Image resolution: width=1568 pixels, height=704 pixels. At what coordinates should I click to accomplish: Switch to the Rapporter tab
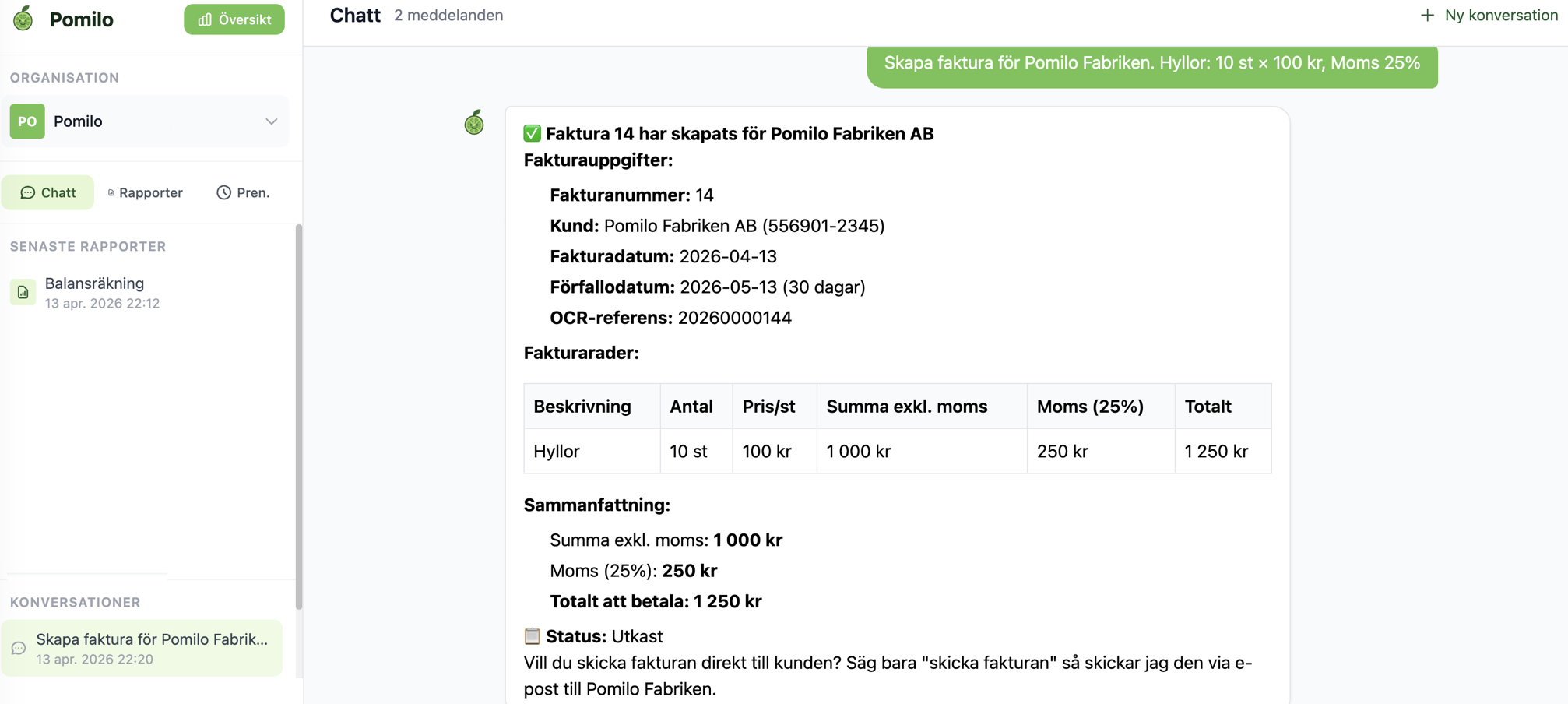(x=145, y=192)
